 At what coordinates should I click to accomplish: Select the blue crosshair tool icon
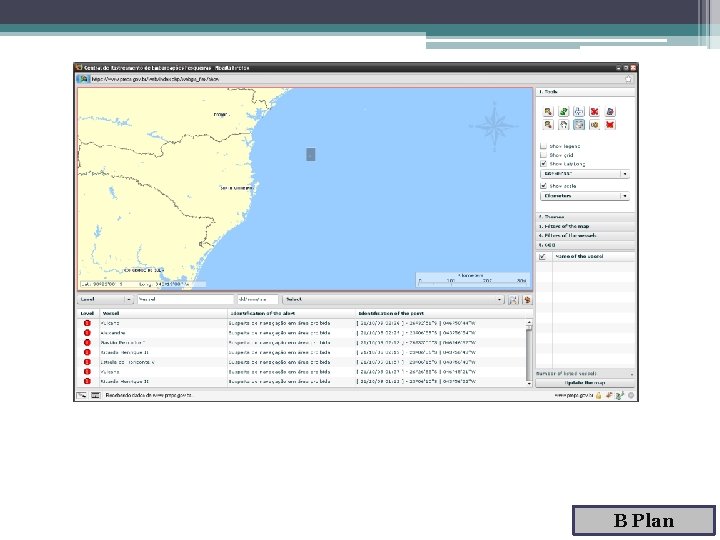pos(579,112)
